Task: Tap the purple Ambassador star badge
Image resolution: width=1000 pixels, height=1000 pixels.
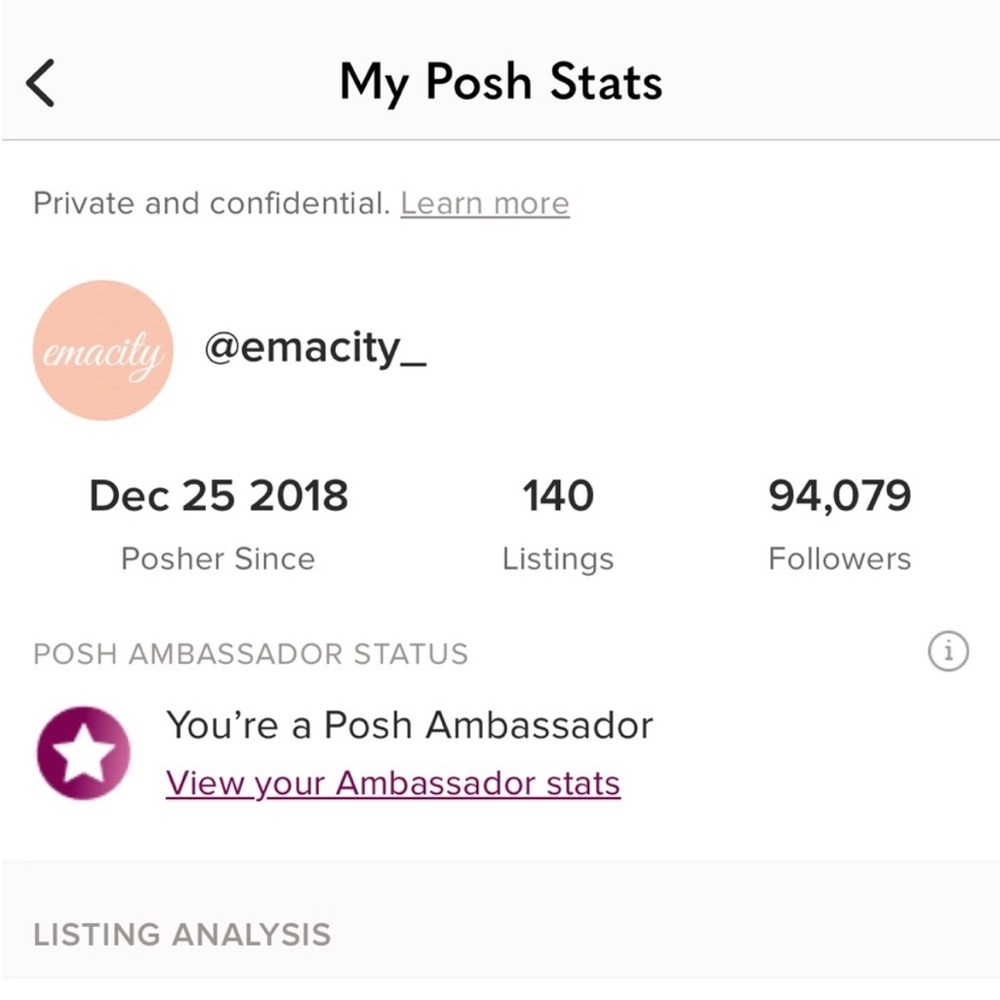Action: pyautogui.click(x=84, y=753)
